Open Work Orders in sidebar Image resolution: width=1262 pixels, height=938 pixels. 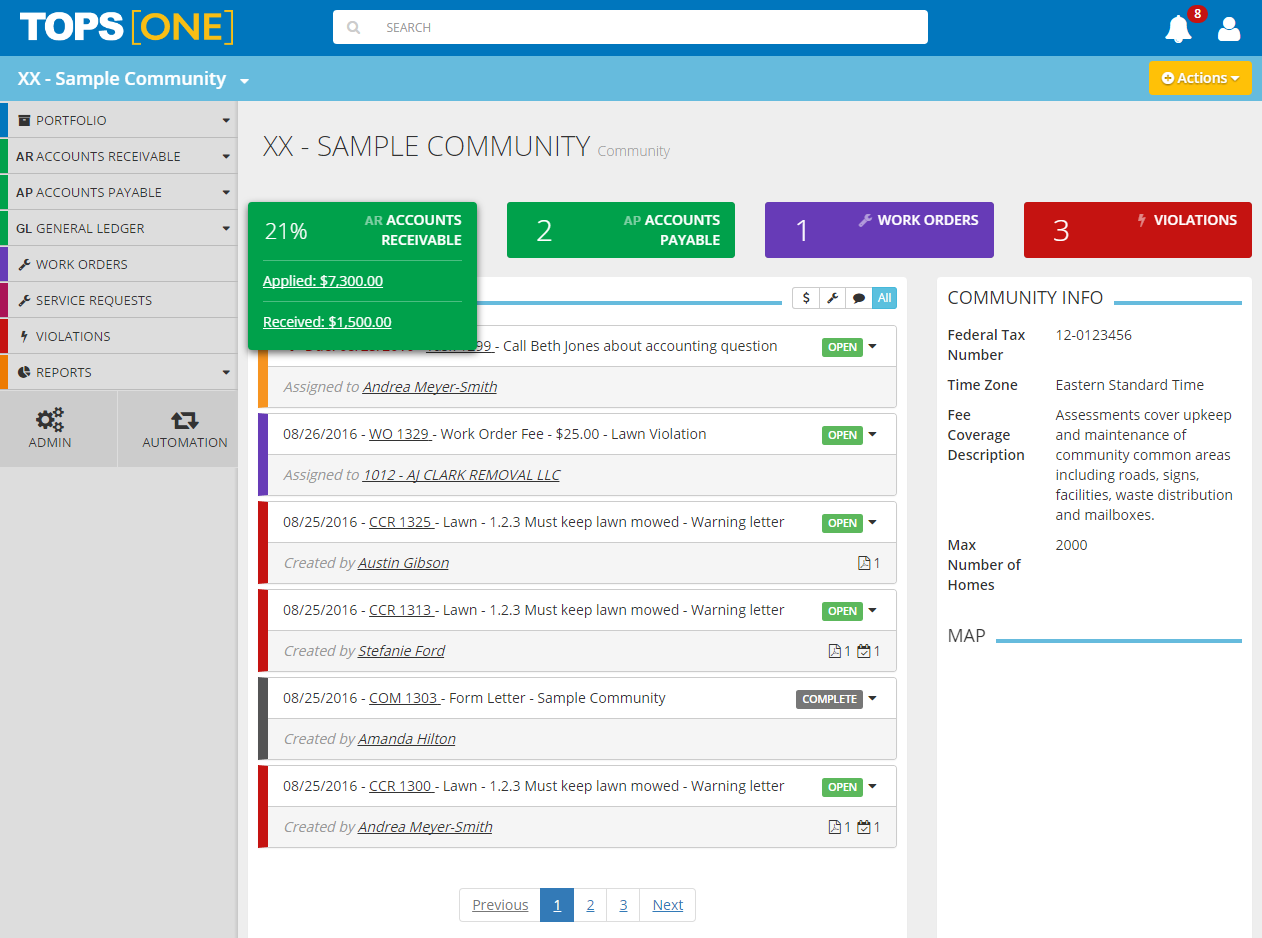click(119, 264)
